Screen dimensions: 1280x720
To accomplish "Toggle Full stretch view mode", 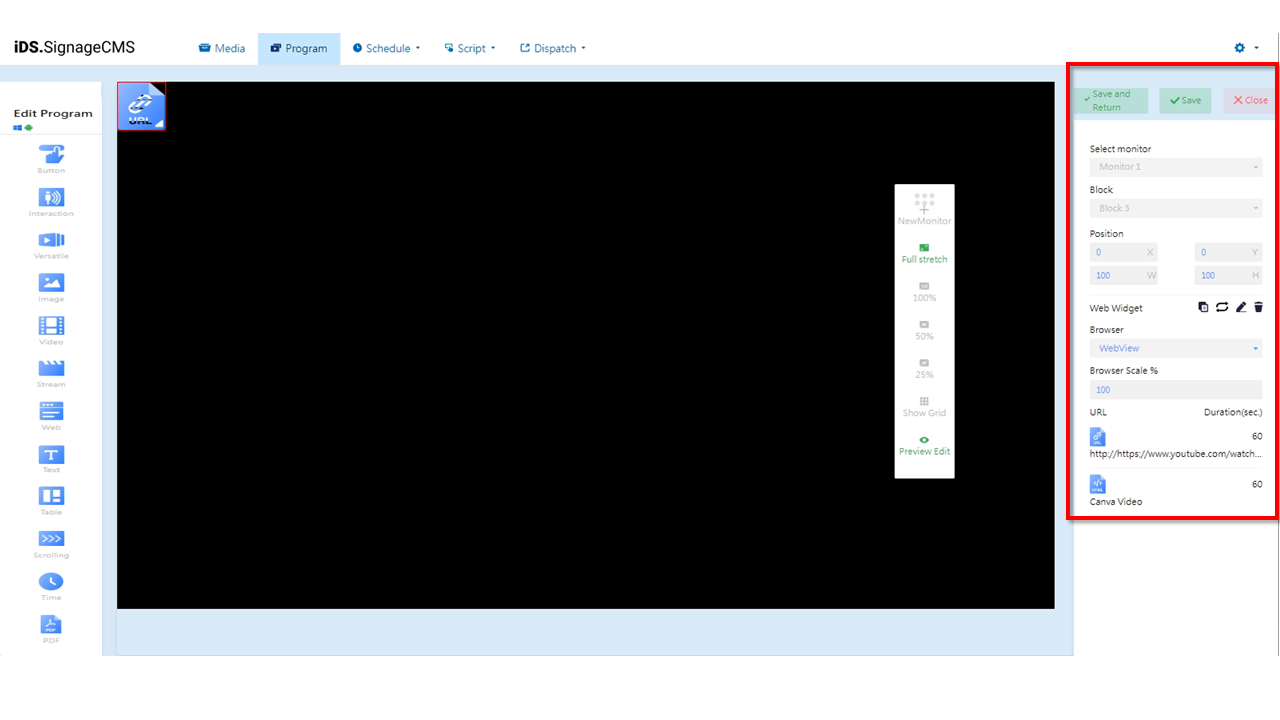I will pyautogui.click(x=924, y=250).
